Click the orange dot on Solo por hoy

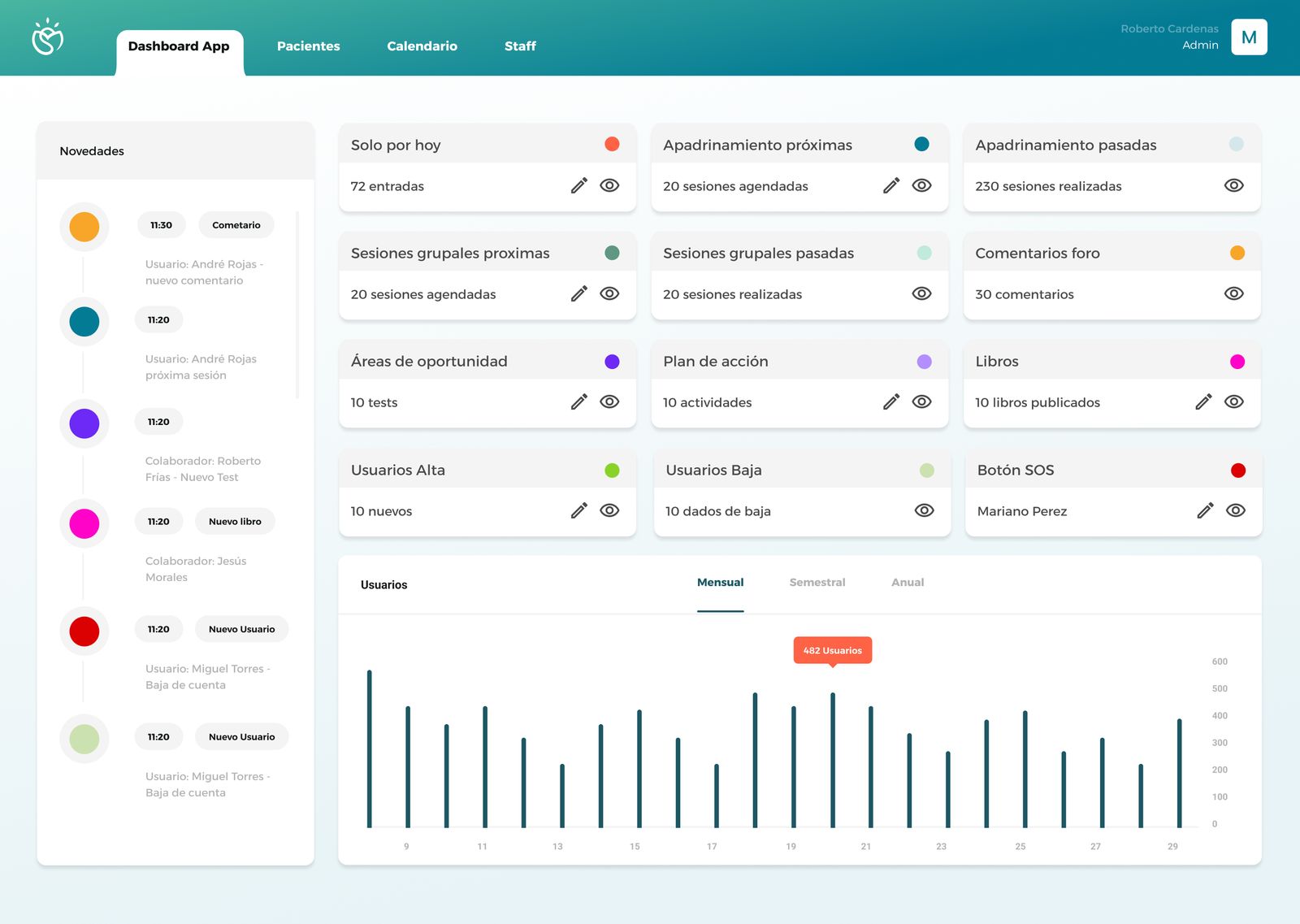click(612, 144)
